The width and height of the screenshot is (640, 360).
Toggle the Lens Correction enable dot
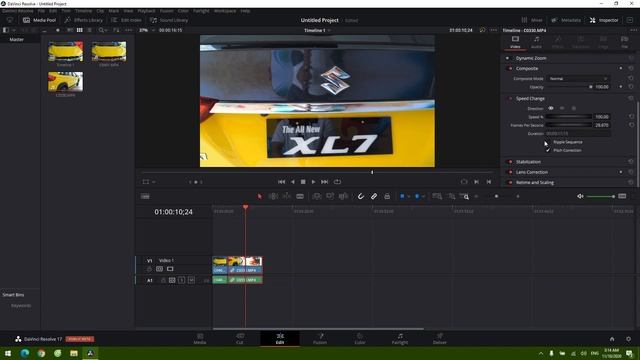point(510,172)
